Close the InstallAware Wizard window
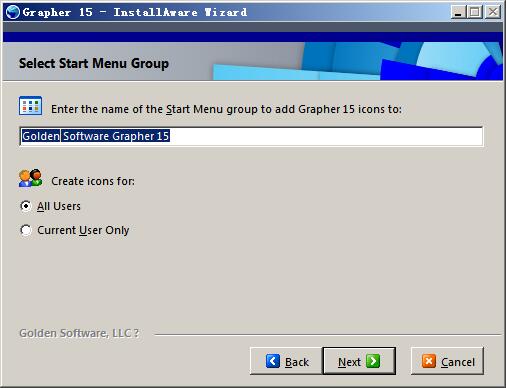This screenshot has height=388, width=506. (x=493, y=12)
